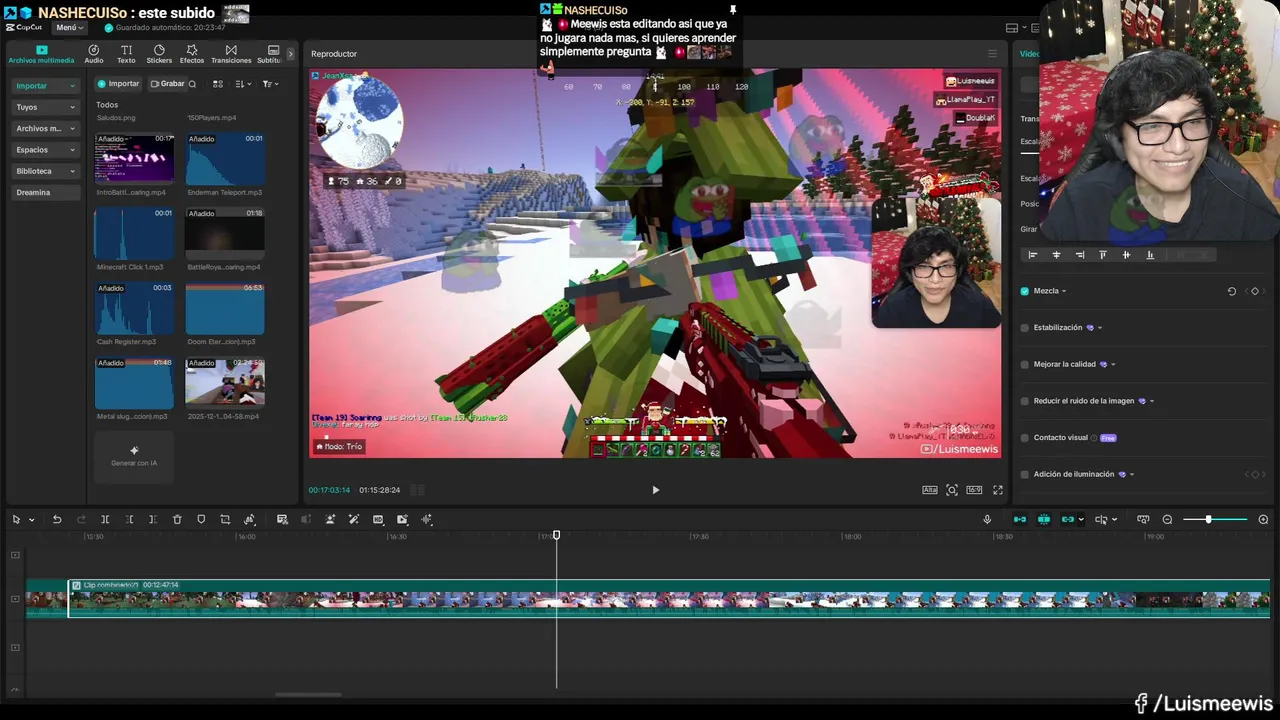Open the Alta quality setting in player
The height and width of the screenshot is (720, 1280).
[930, 490]
